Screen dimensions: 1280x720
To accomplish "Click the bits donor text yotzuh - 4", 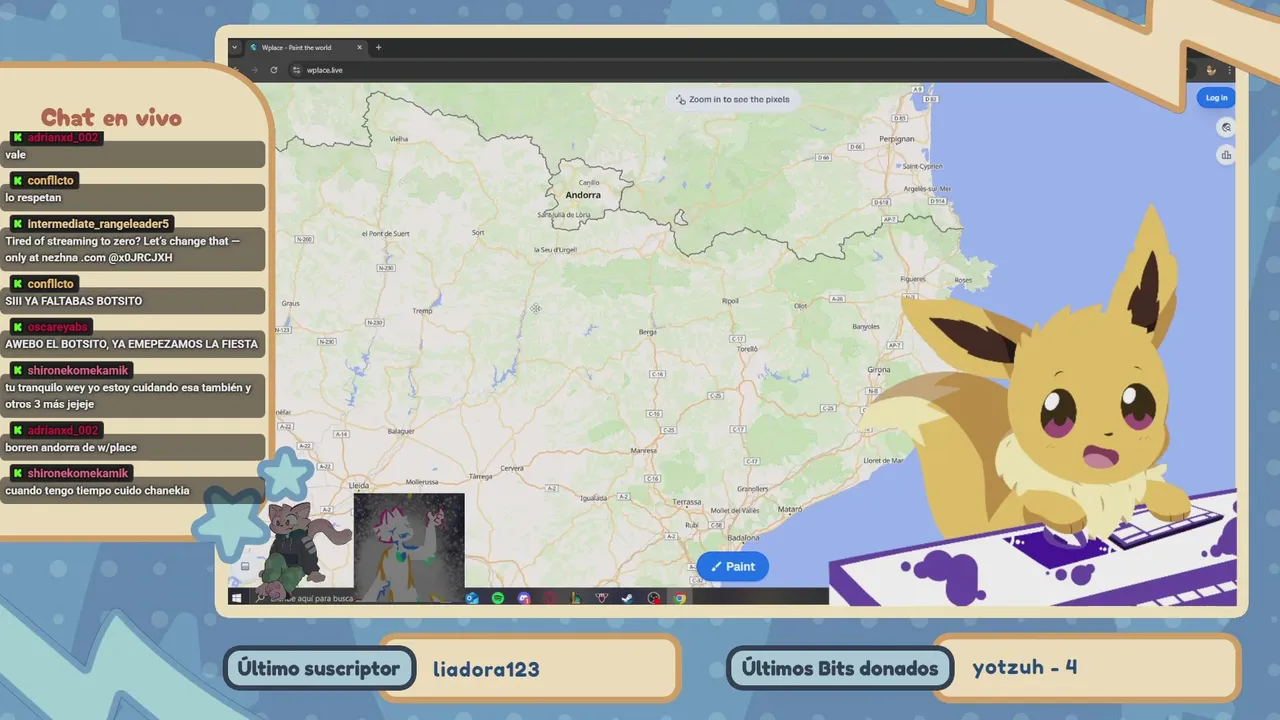I will click(1025, 667).
